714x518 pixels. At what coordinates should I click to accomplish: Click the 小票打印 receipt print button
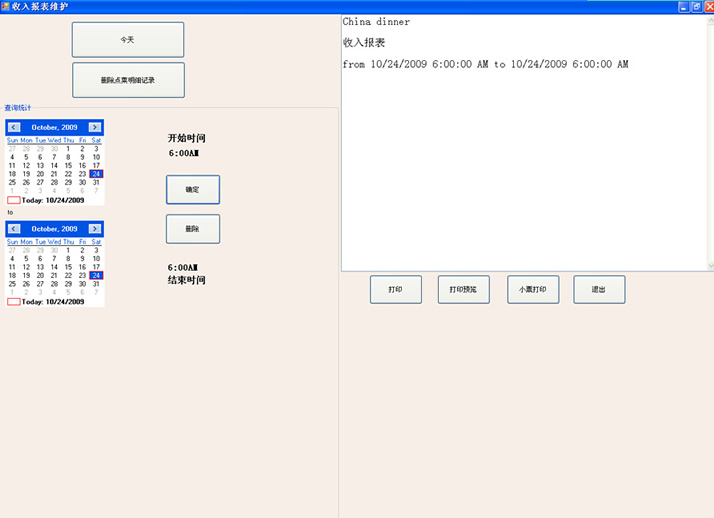[533, 289]
